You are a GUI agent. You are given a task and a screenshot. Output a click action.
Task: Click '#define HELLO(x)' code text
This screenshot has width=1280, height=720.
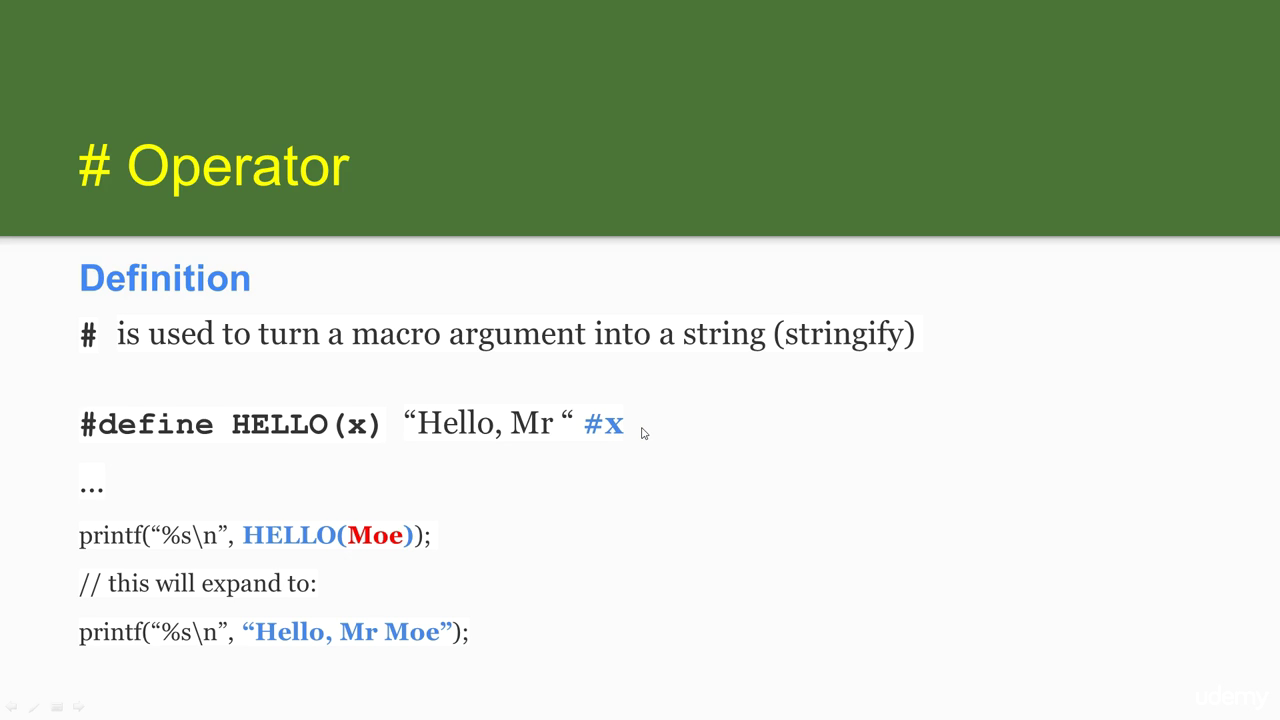(230, 425)
